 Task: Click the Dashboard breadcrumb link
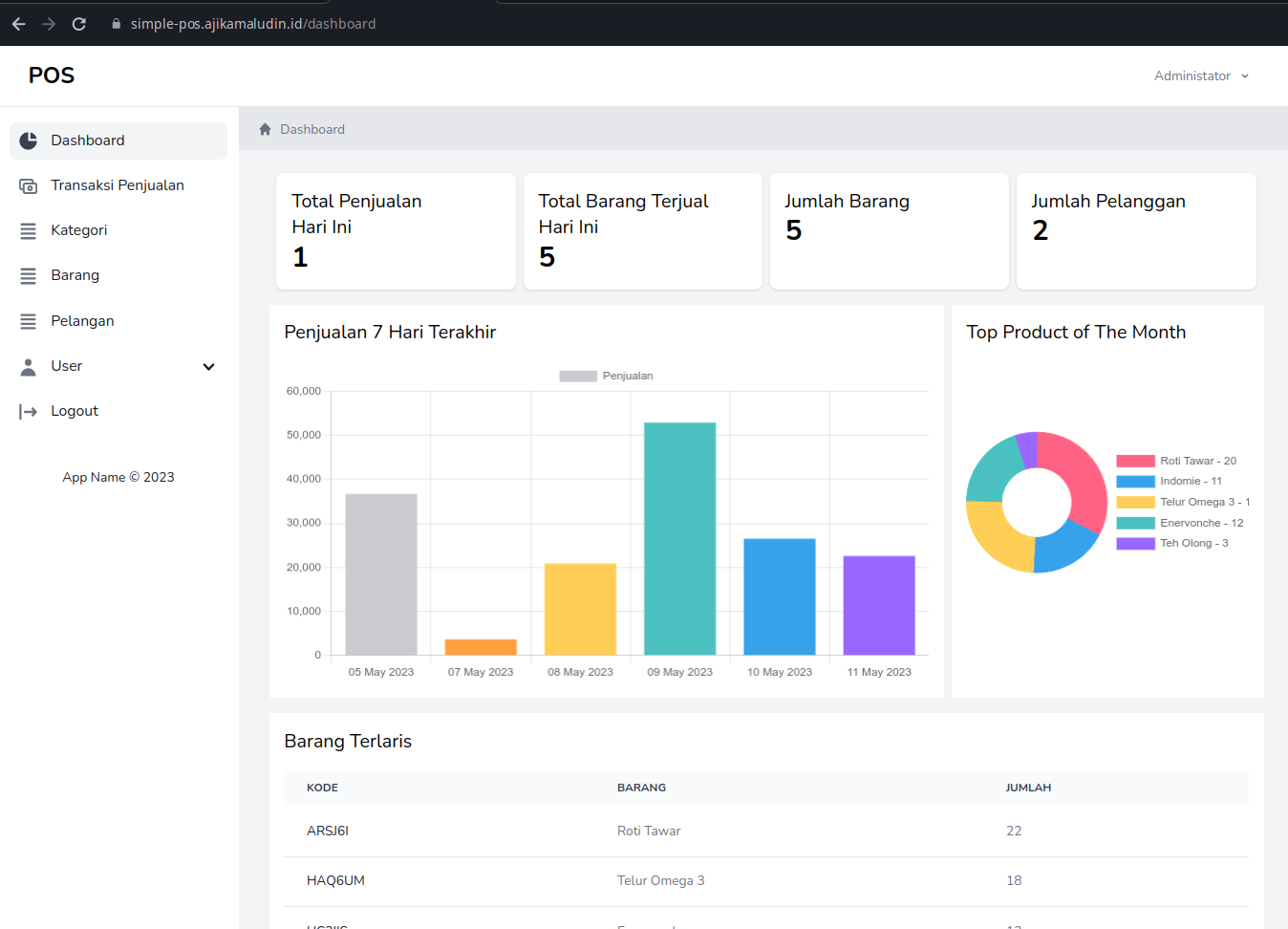(312, 129)
